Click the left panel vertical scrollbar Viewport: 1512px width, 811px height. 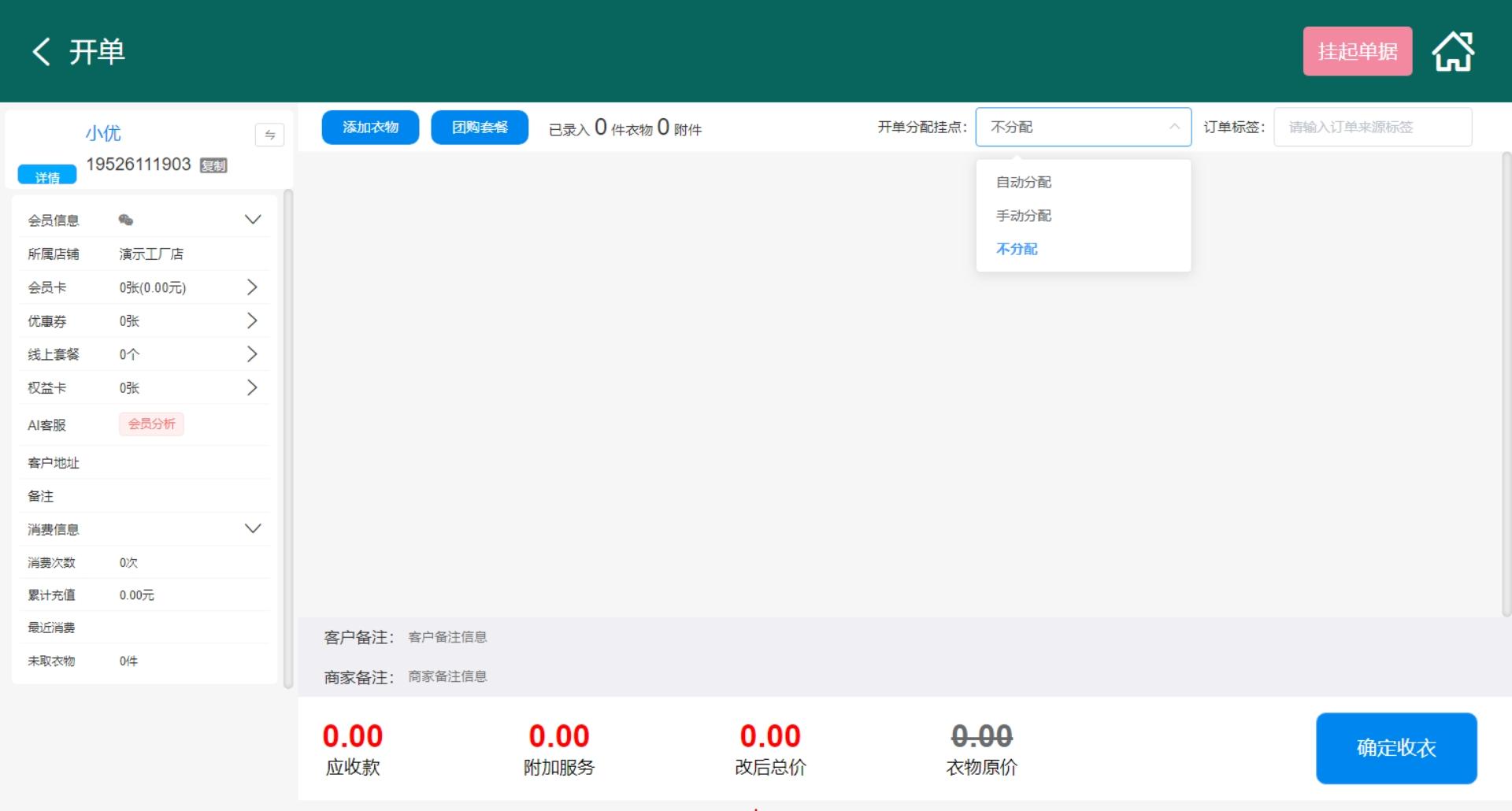[x=288, y=439]
